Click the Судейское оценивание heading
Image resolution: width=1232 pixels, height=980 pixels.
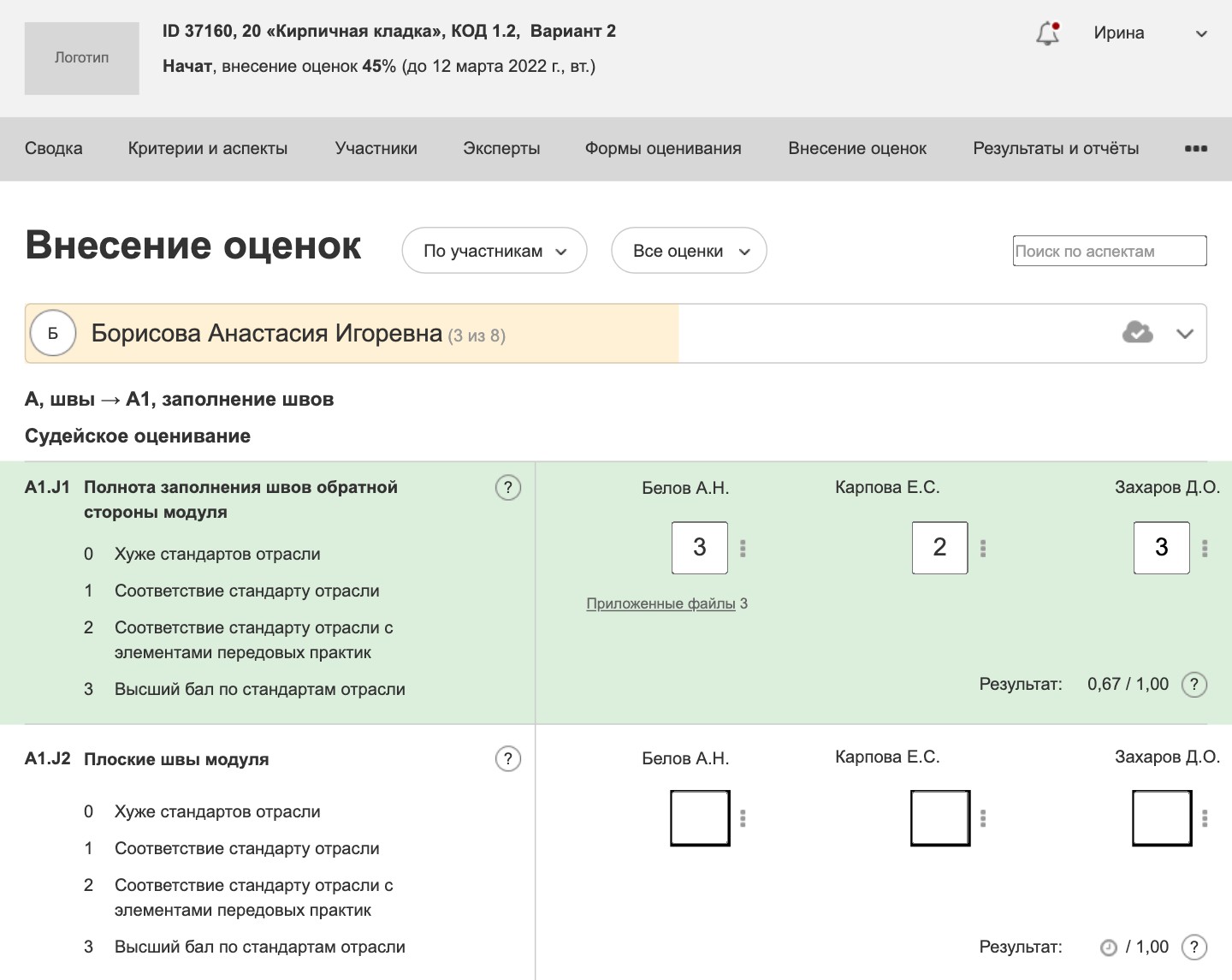(138, 437)
